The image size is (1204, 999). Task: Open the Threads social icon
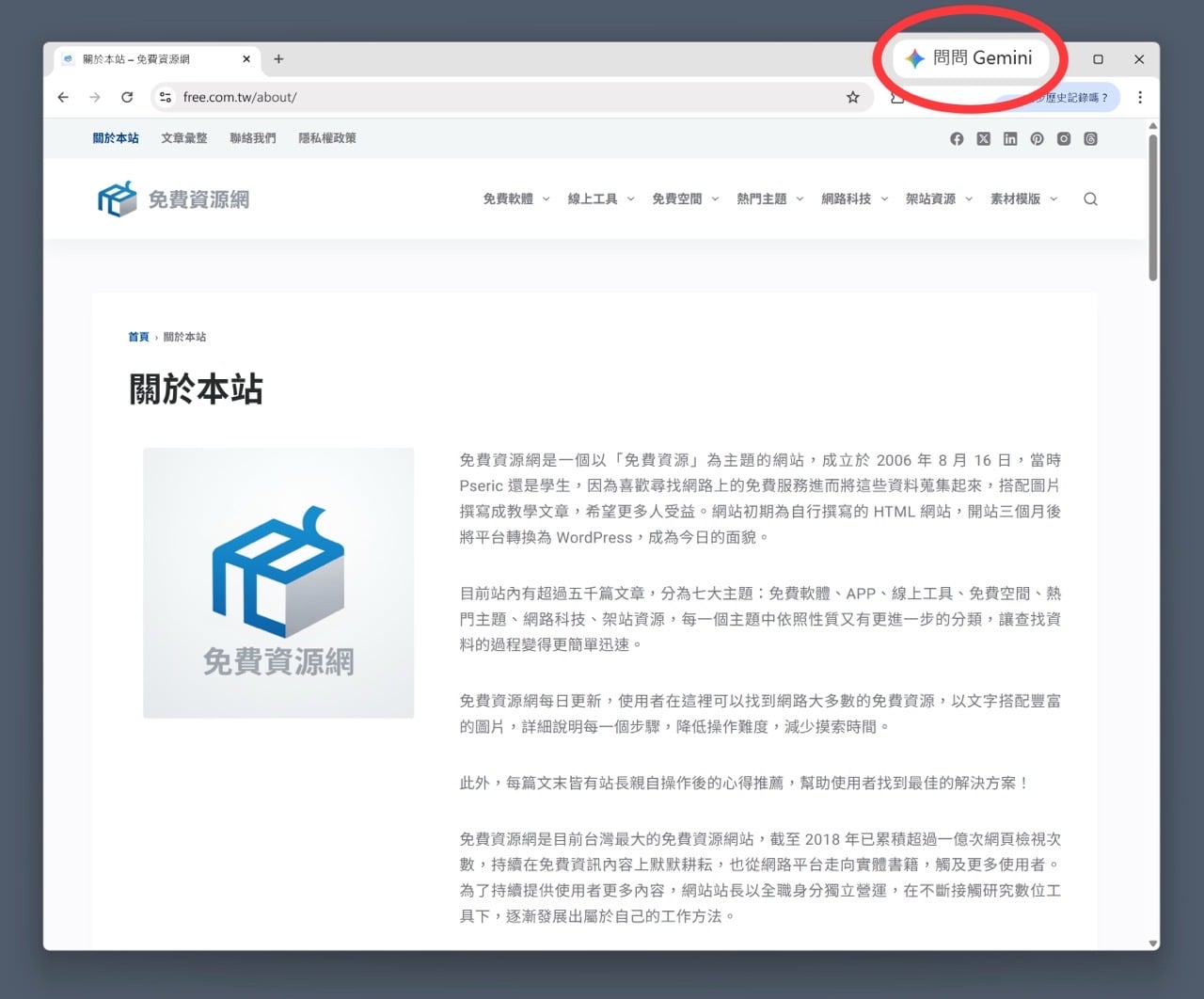pos(1090,139)
